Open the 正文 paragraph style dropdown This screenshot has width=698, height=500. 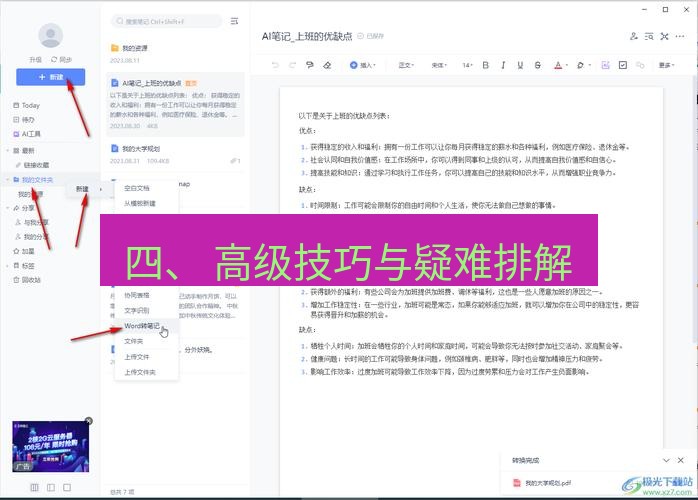[406, 65]
